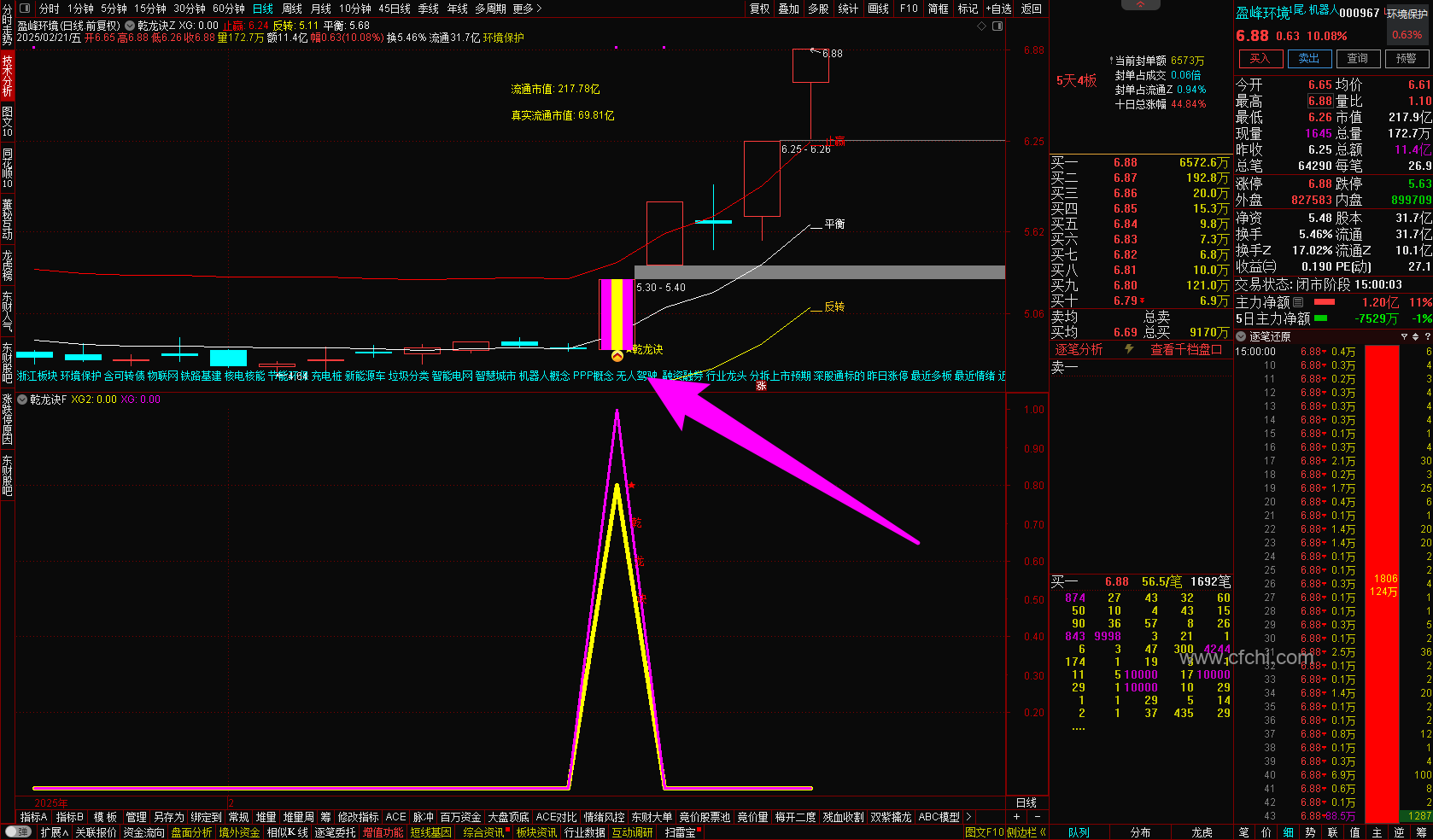This screenshot has height=840, width=1433.
Task: Click the 查询 query button
Action: pos(1358,58)
